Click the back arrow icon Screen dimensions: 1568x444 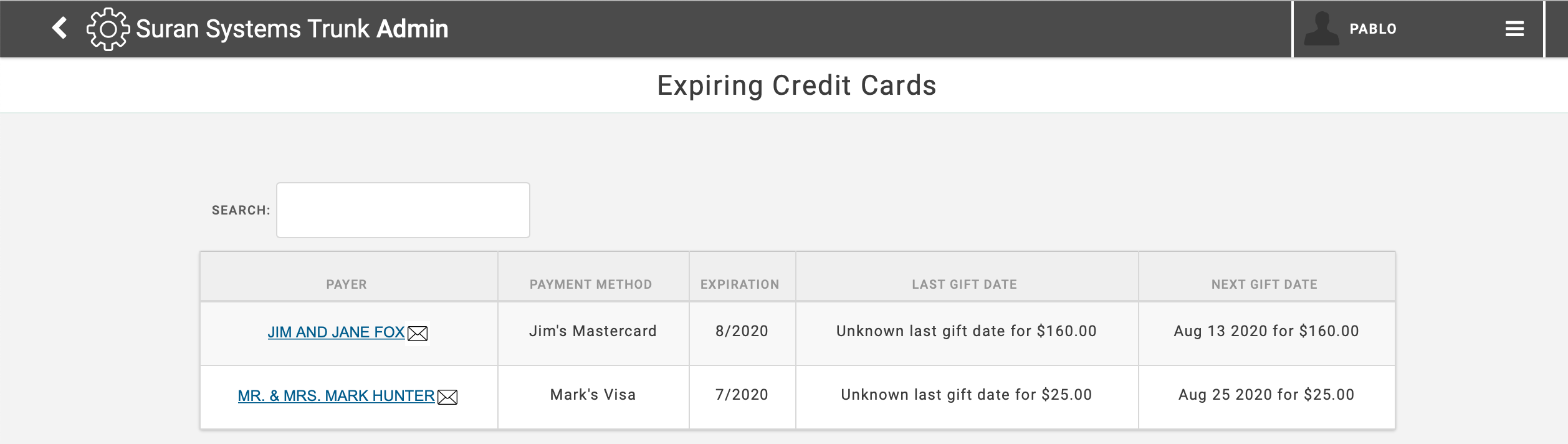pyautogui.click(x=60, y=28)
